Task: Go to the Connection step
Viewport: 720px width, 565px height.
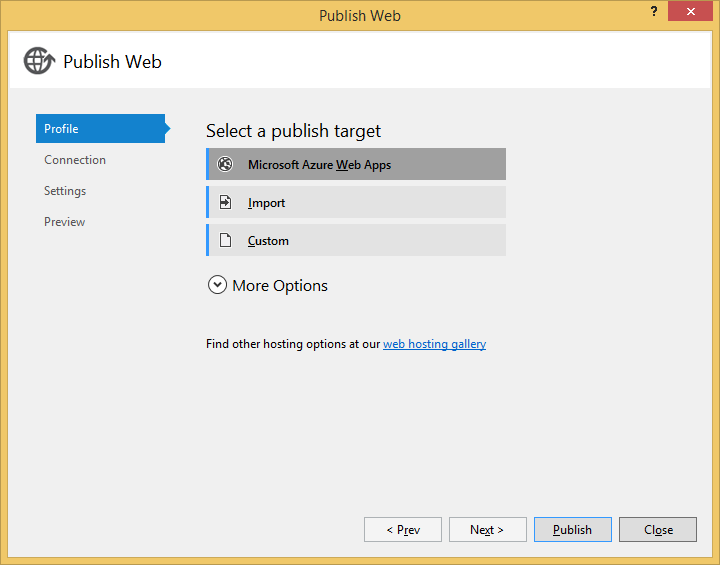Action: click(x=75, y=160)
